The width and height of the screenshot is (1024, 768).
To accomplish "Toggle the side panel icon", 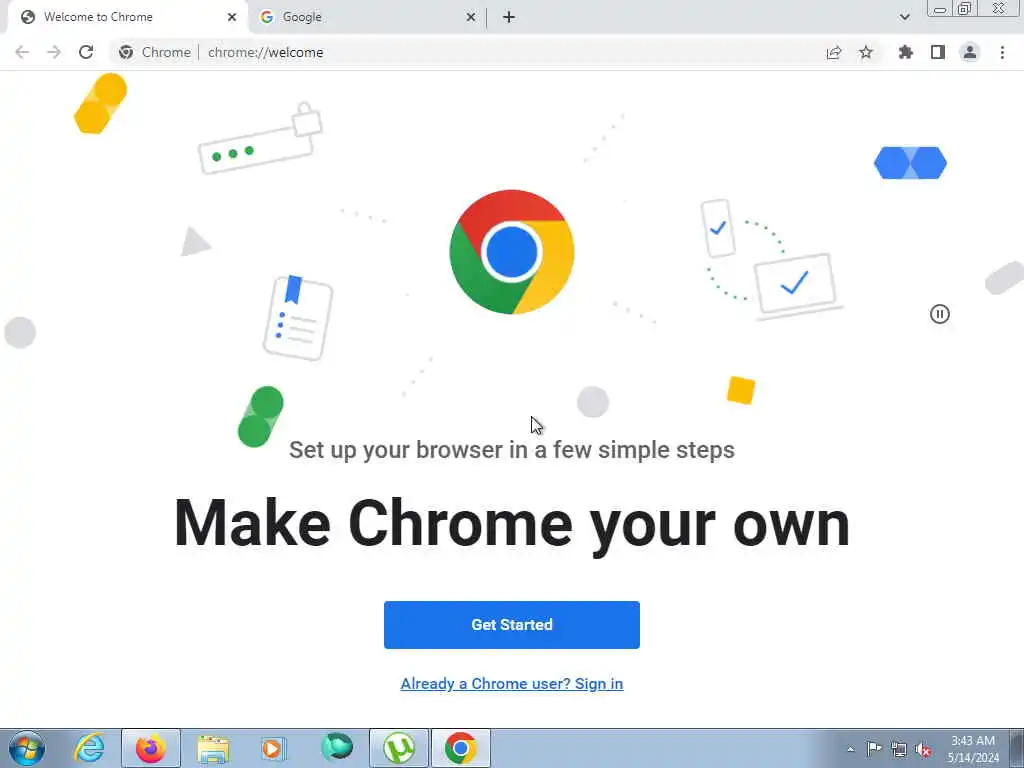I will [938, 52].
